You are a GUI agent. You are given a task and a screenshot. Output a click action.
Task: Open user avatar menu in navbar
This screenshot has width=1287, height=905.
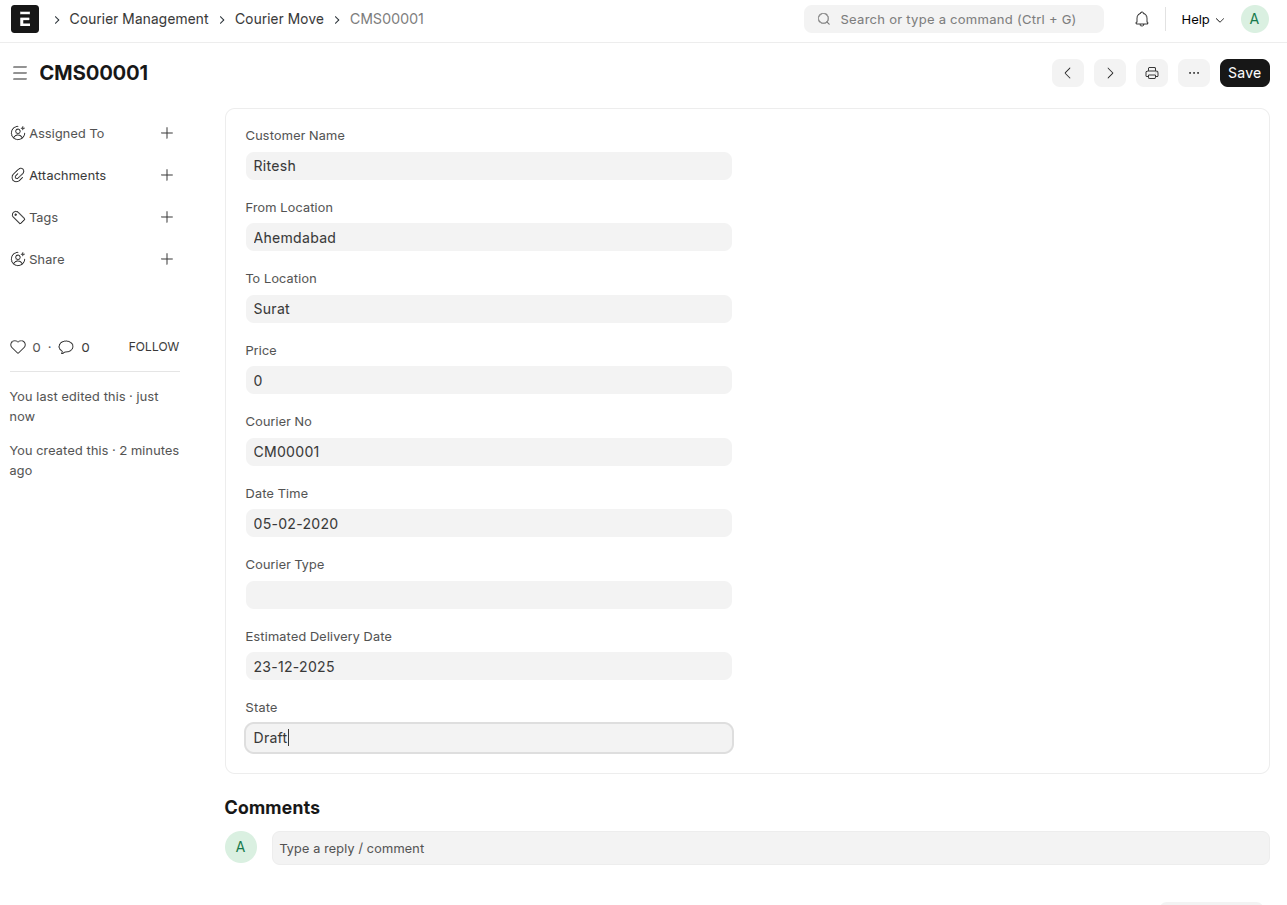[x=1254, y=19]
